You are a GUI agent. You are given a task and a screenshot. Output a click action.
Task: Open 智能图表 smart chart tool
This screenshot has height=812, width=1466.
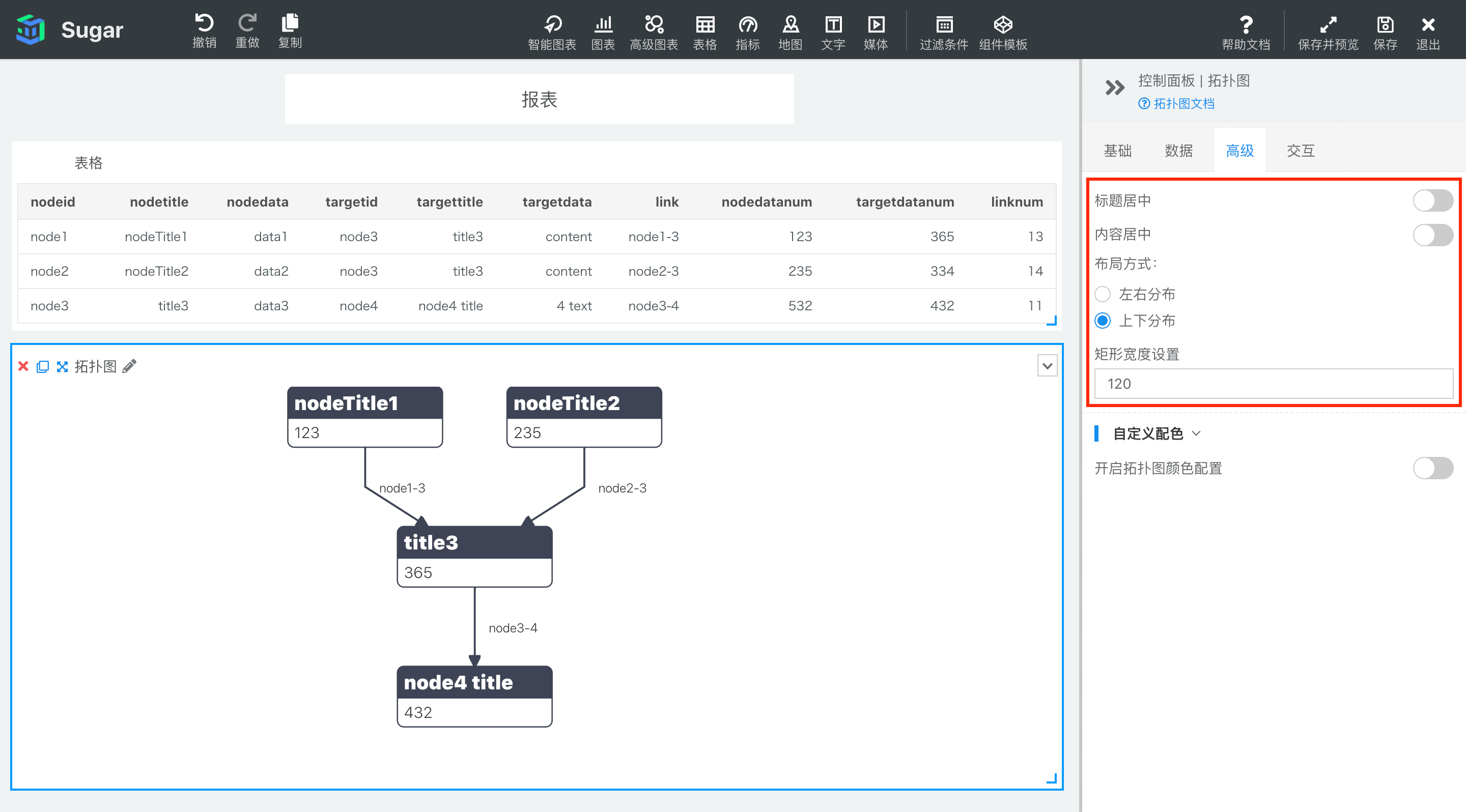click(552, 32)
